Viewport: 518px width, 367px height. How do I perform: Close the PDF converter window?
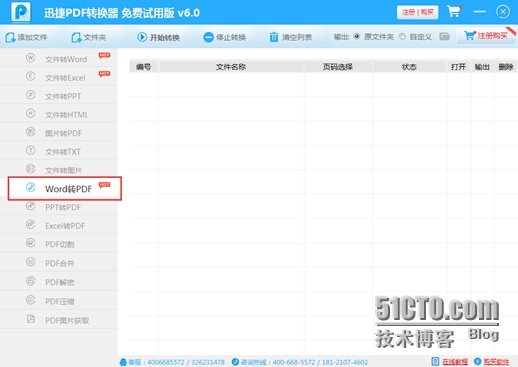pyautogui.click(x=503, y=12)
